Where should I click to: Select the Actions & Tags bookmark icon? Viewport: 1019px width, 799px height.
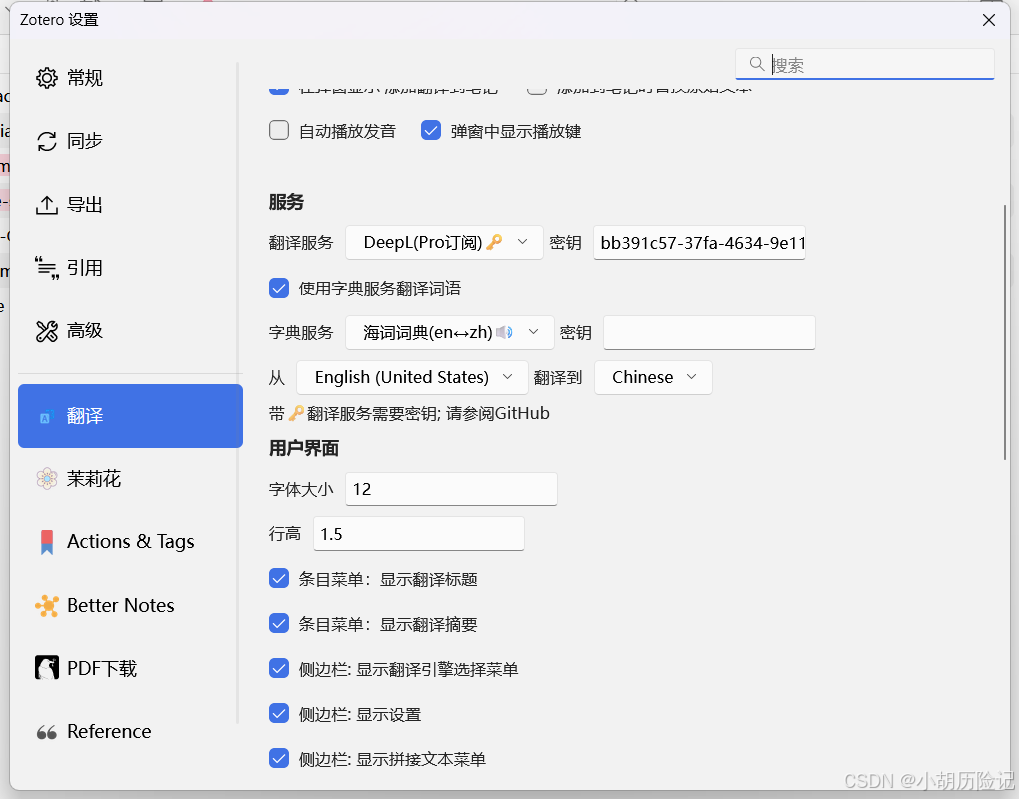point(45,541)
